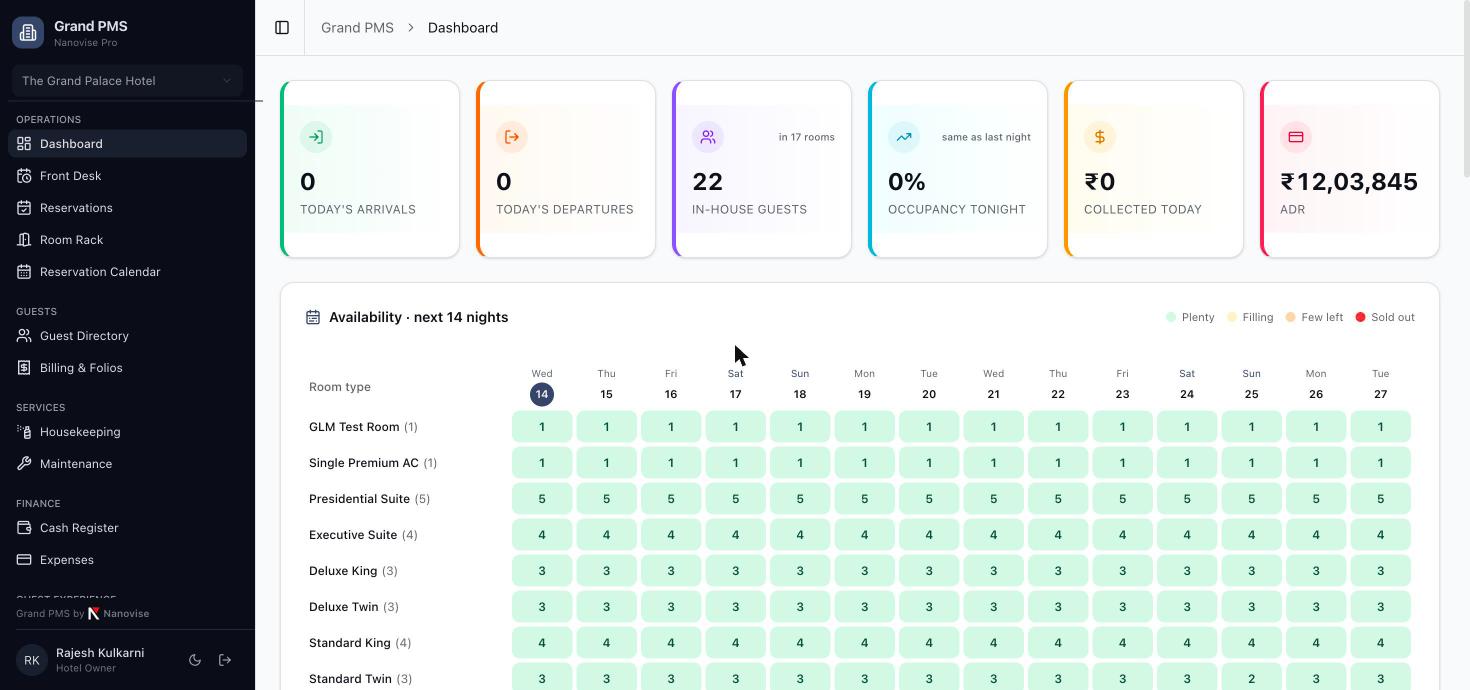
Task: Open Cash Register page
Action: coord(127,528)
